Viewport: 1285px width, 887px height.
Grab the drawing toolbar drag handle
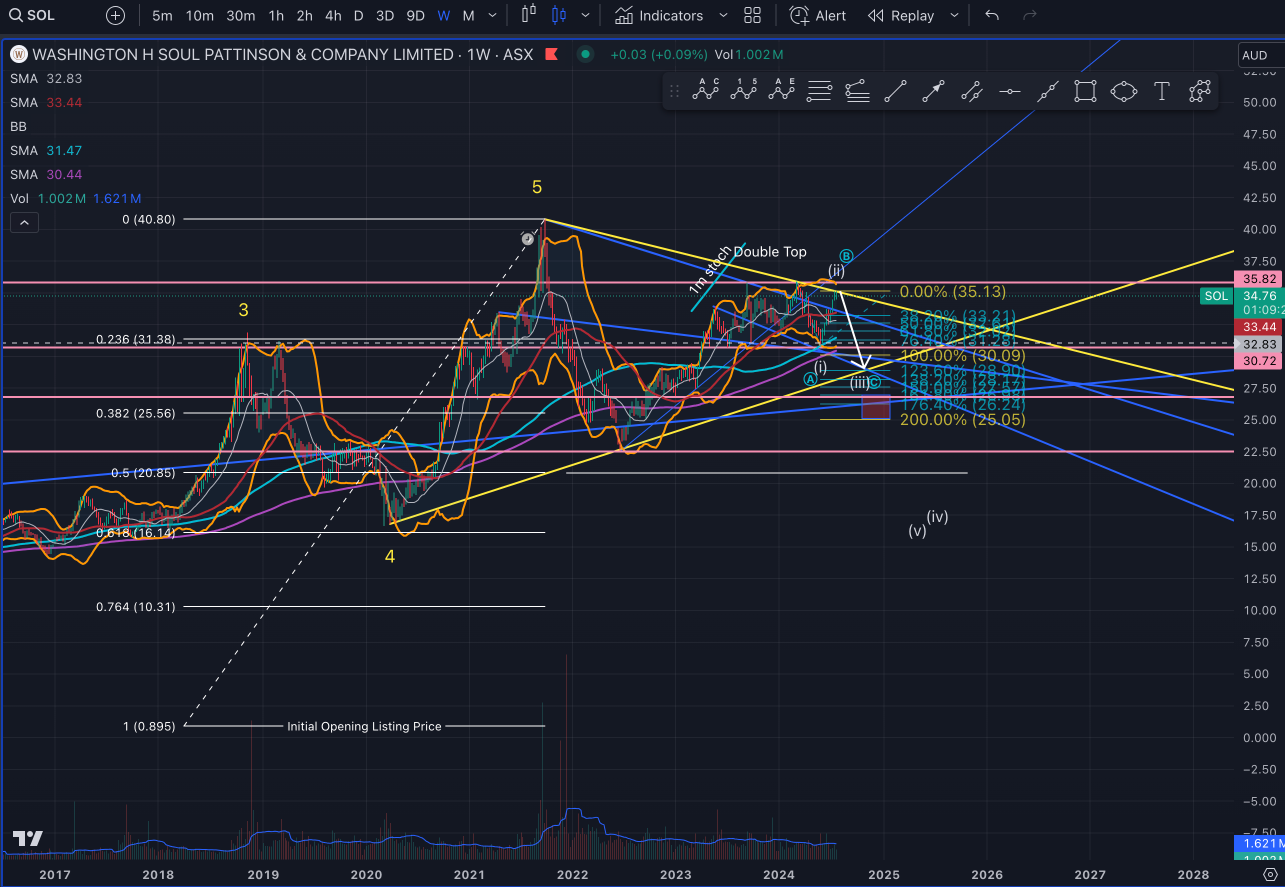674,92
